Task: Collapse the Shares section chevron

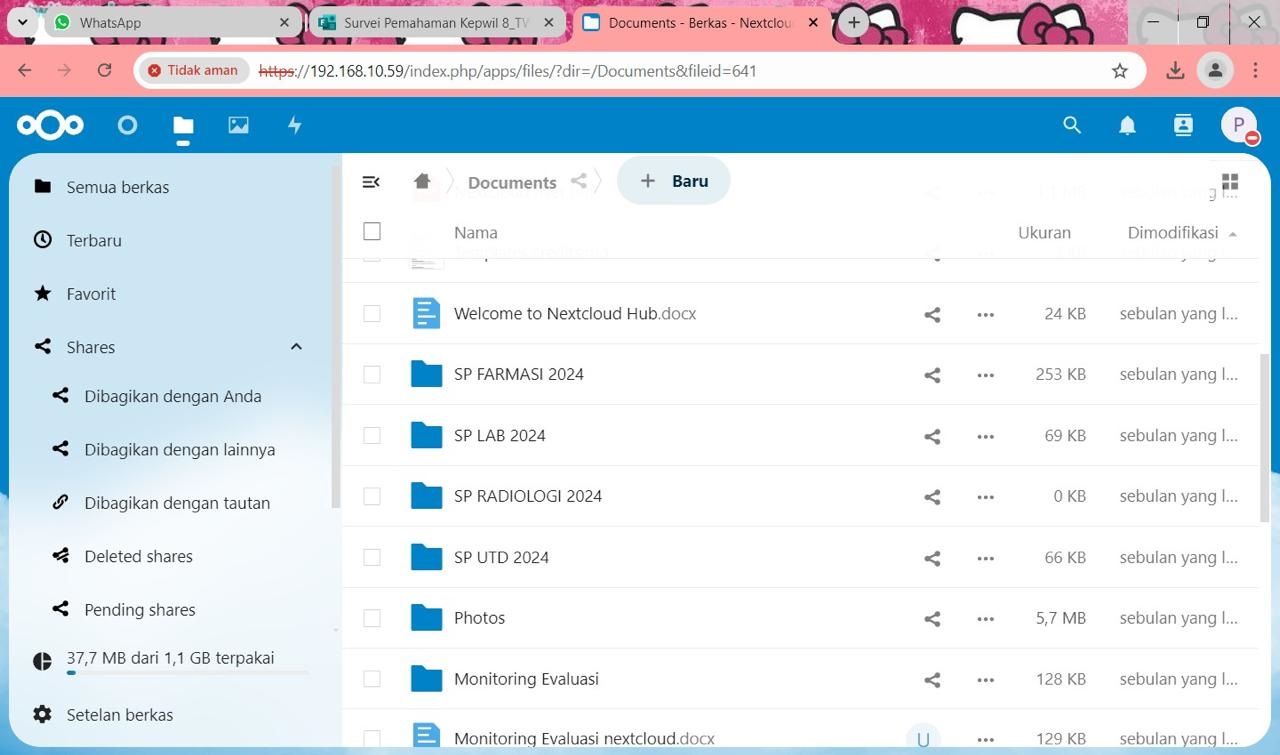Action: (296, 347)
